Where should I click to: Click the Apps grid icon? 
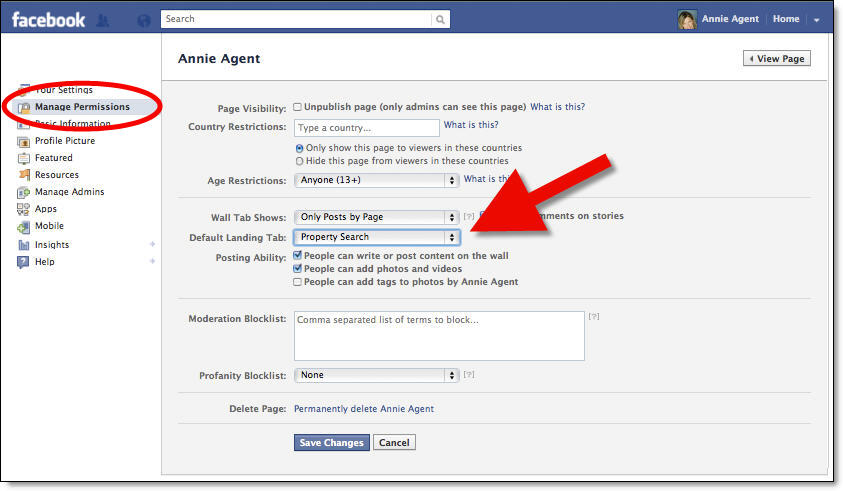pyautogui.click(x=23, y=209)
